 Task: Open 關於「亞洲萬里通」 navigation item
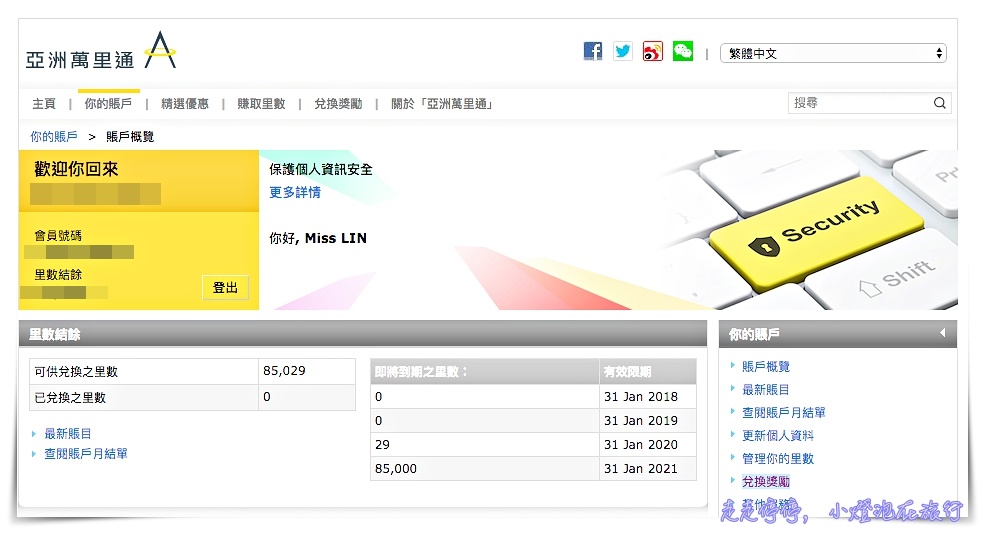tap(442, 104)
